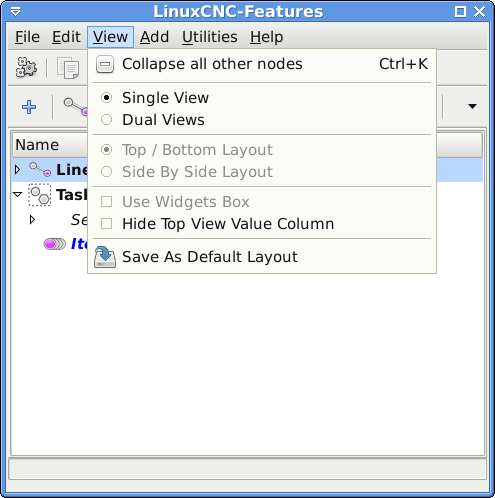Viewport: 495px width, 498px height.
Task: Click the blue plus add icon
Action: click(x=29, y=107)
